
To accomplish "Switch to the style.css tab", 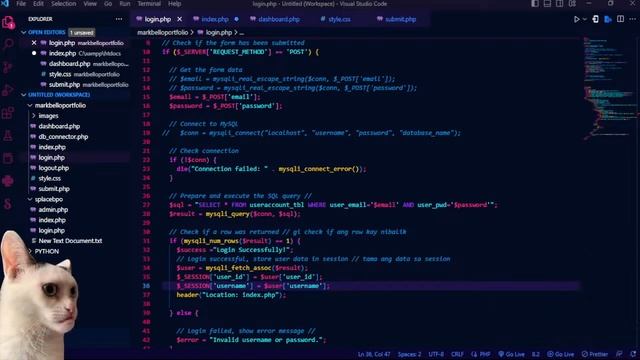I will (339, 19).
